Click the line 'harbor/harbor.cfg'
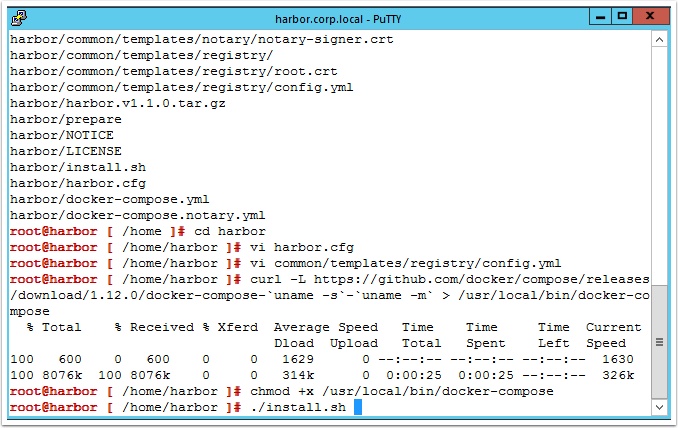Image resolution: width=678 pixels, height=428 pixels. tap(78, 183)
